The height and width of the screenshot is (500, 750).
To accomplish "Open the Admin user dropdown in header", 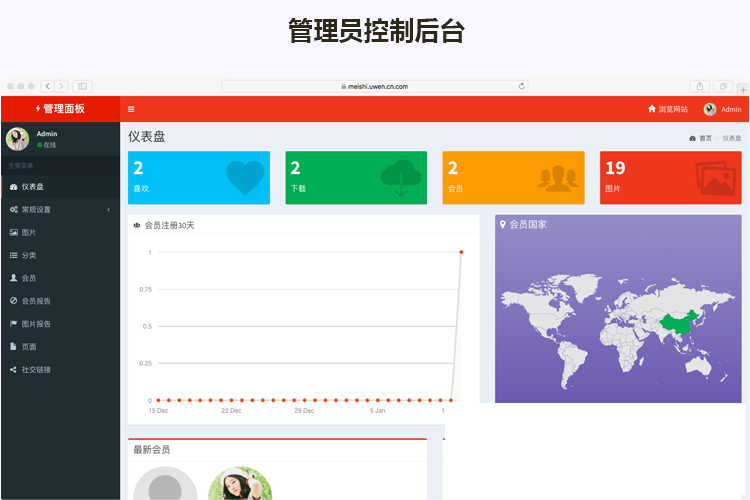I will 723,109.
